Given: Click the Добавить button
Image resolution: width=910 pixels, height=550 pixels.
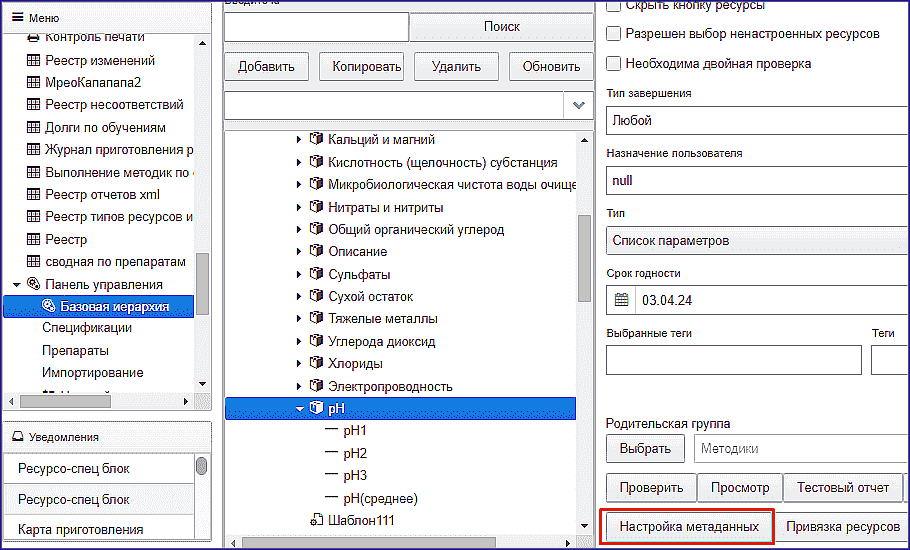Looking at the screenshot, I should pos(266,66).
